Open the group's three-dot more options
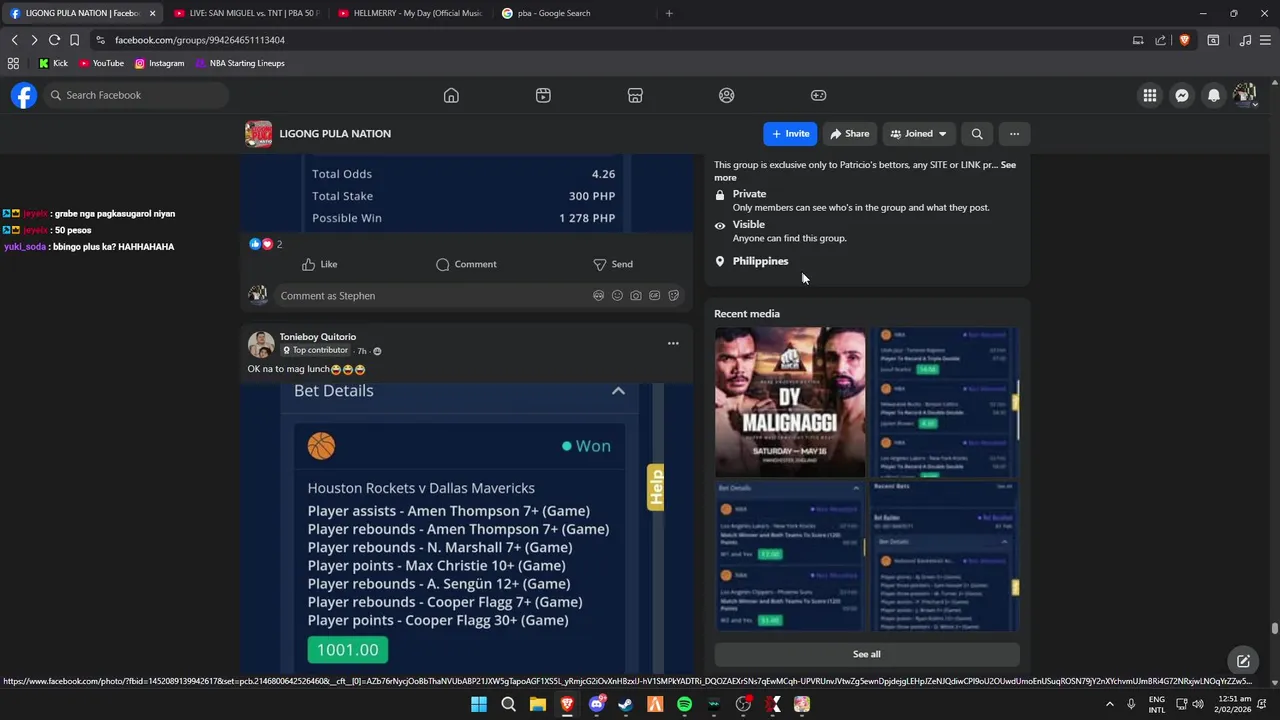The width and height of the screenshot is (1280, 720). (1014, 134)
